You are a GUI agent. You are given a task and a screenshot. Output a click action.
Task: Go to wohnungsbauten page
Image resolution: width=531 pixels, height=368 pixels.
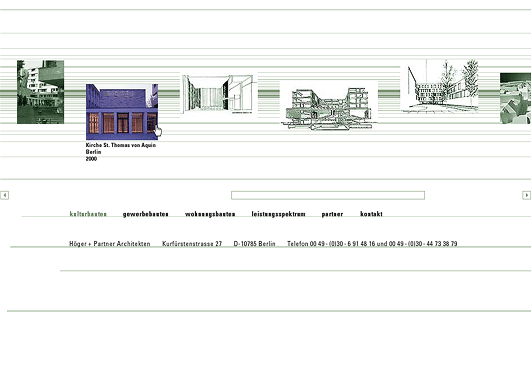point(210,214)
